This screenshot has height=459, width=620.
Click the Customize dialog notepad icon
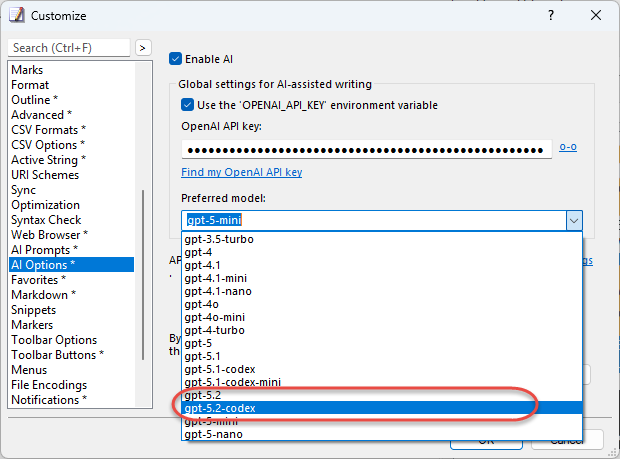click(x=16, y=15)
